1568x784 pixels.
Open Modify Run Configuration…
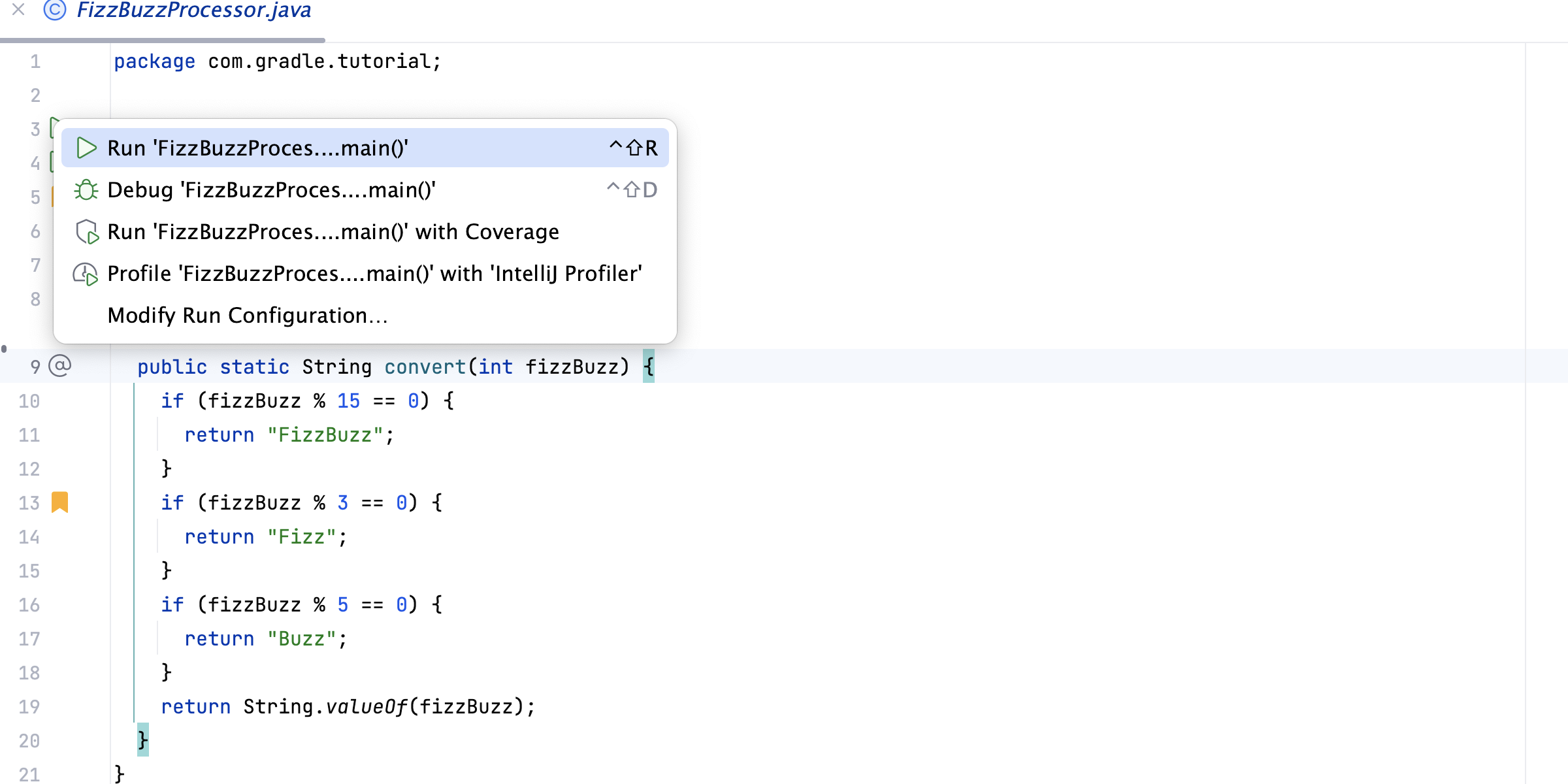point(365,316)
